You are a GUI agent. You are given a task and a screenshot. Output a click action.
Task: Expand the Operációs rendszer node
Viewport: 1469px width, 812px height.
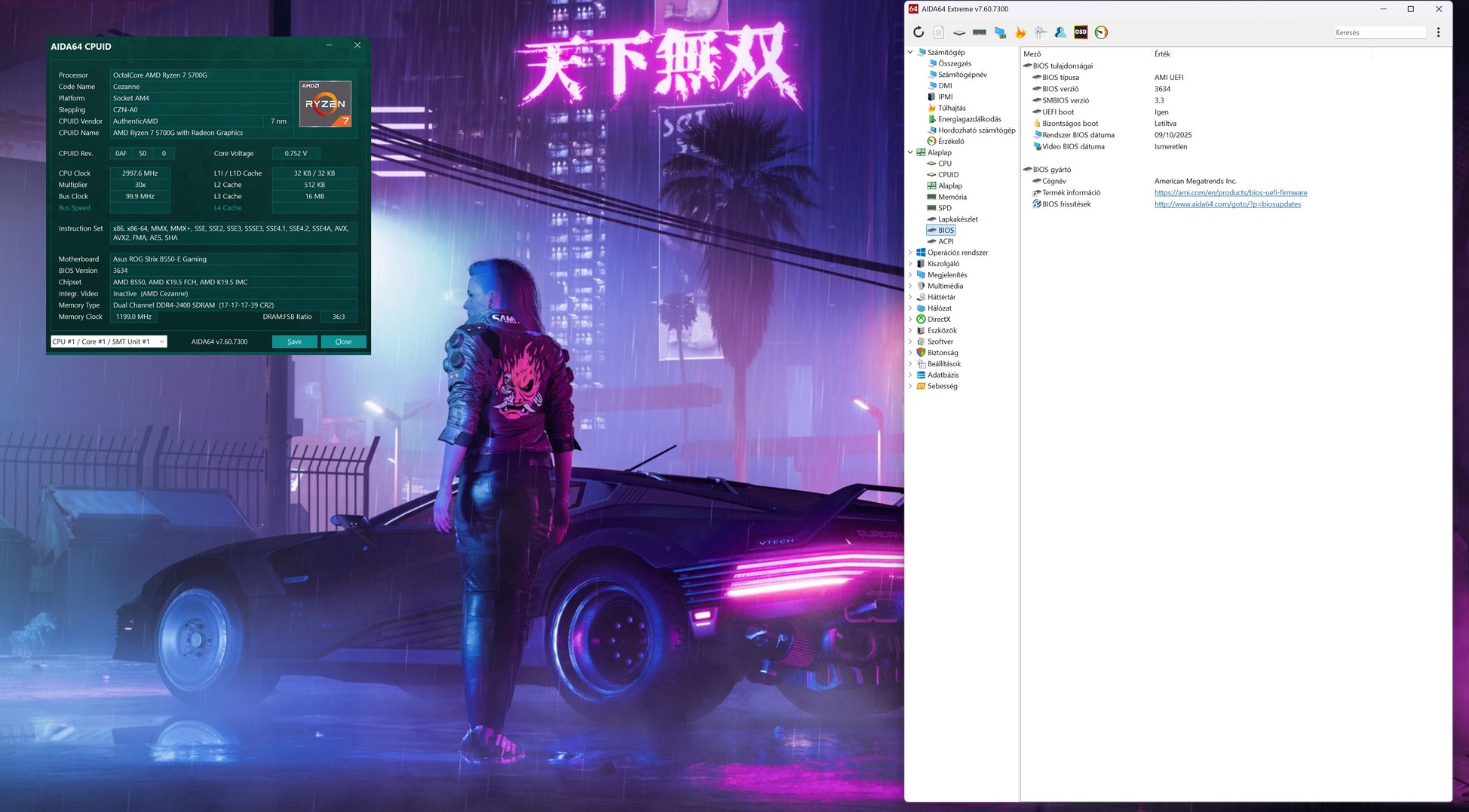pyautogui.click(x=910, y=253)
